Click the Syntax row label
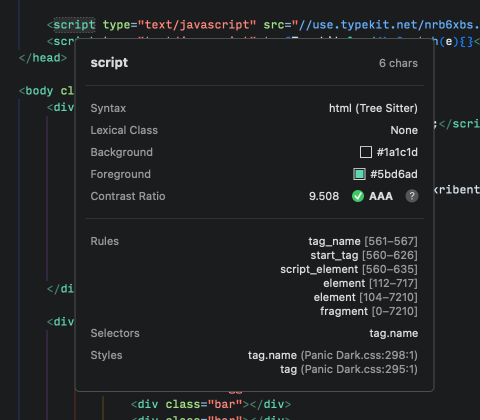480x420 pixels. [x=108, y=108]
